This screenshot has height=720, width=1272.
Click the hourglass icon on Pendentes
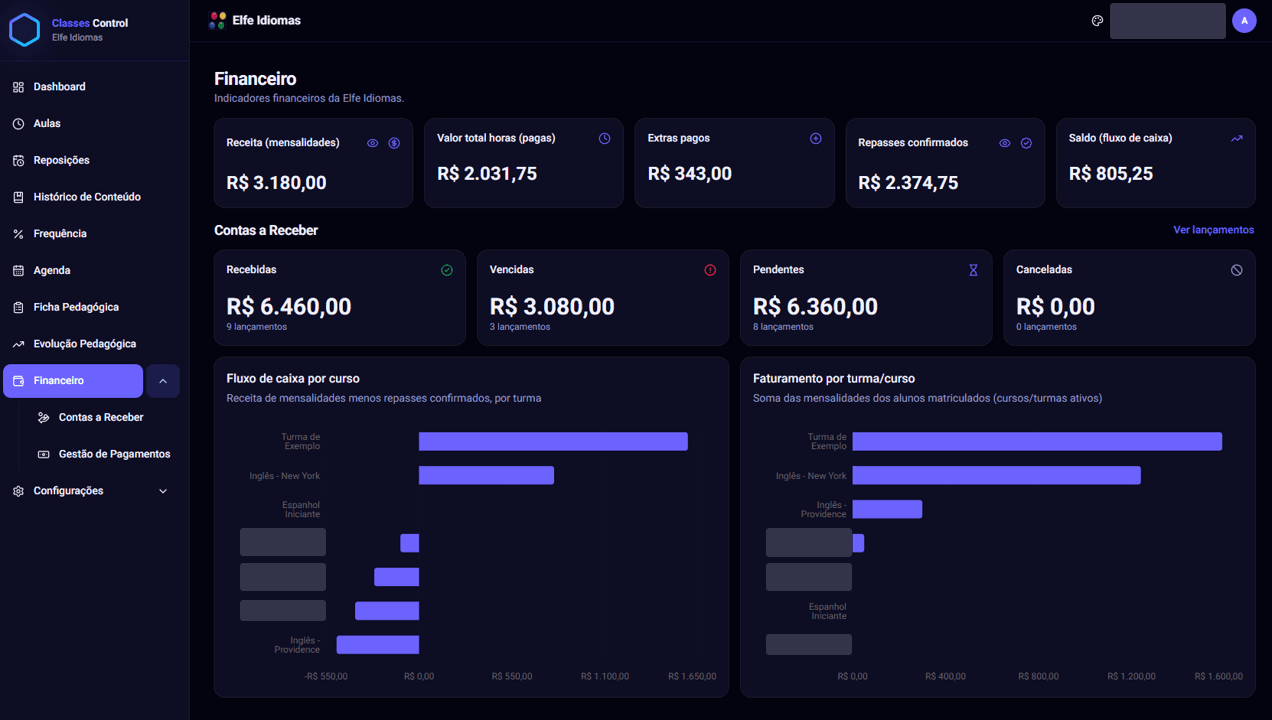click(x=973, y=270)
